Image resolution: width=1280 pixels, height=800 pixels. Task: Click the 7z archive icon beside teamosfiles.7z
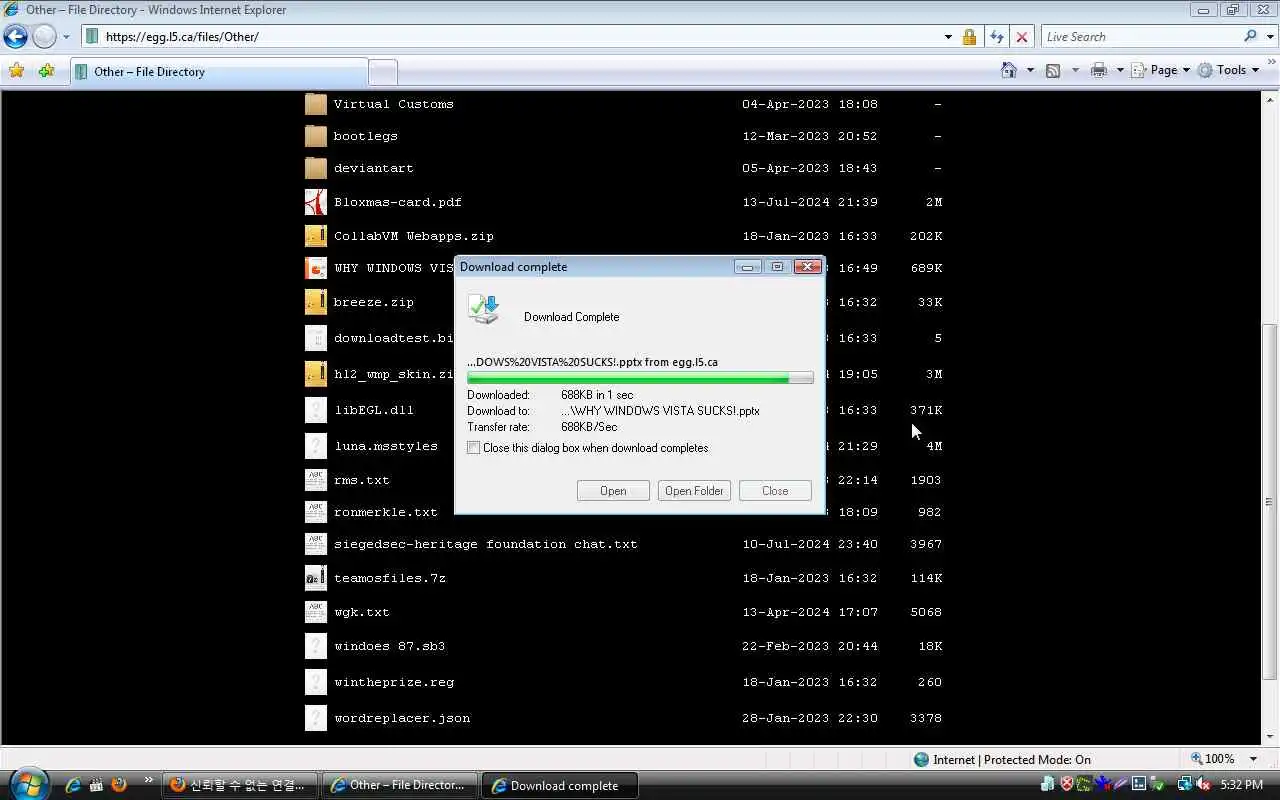click(x=315, y=578)
